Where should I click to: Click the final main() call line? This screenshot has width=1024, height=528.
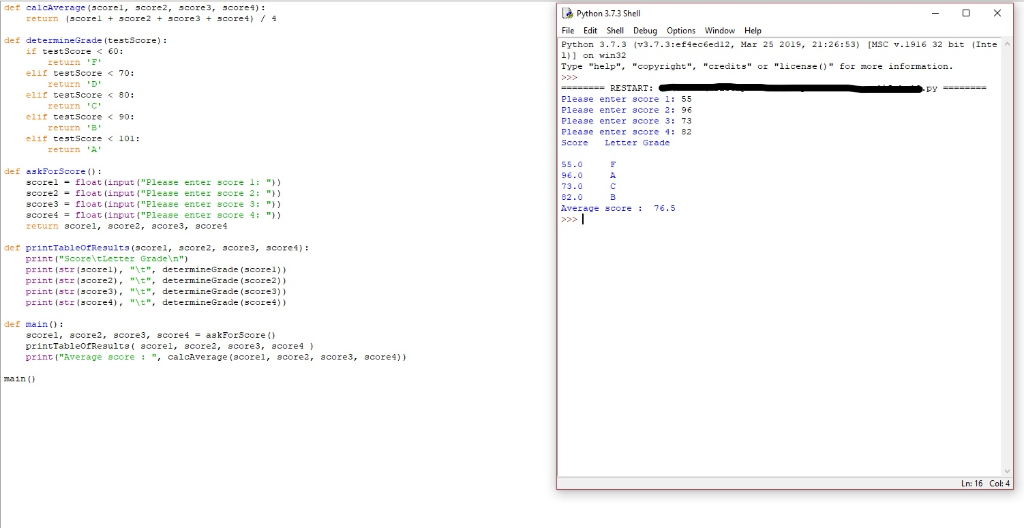20,379
